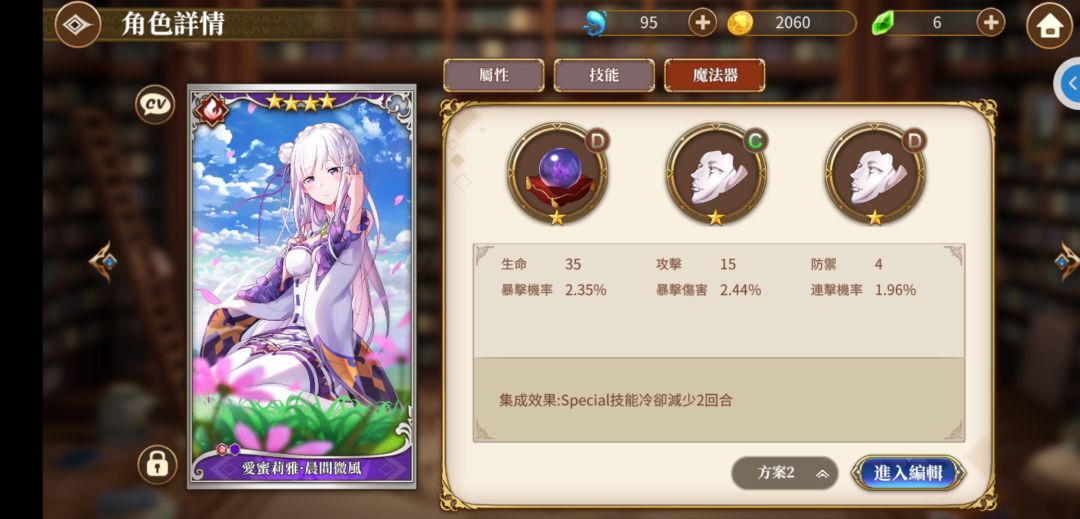Click the 進入編輯 button
Viewport: 1080px width, 519px height.
pyautogui.click(x=908, y=473)
